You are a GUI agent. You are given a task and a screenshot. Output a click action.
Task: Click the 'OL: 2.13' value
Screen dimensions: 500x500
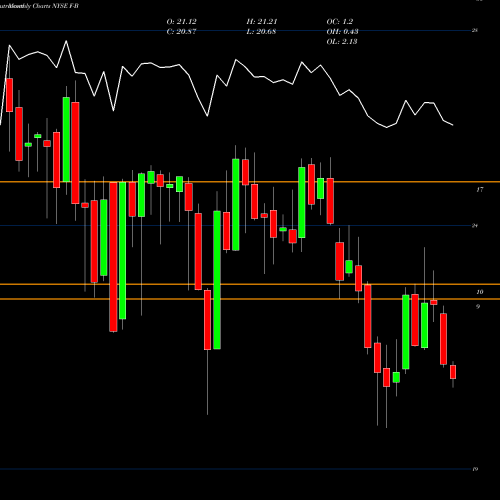[342, 42]
